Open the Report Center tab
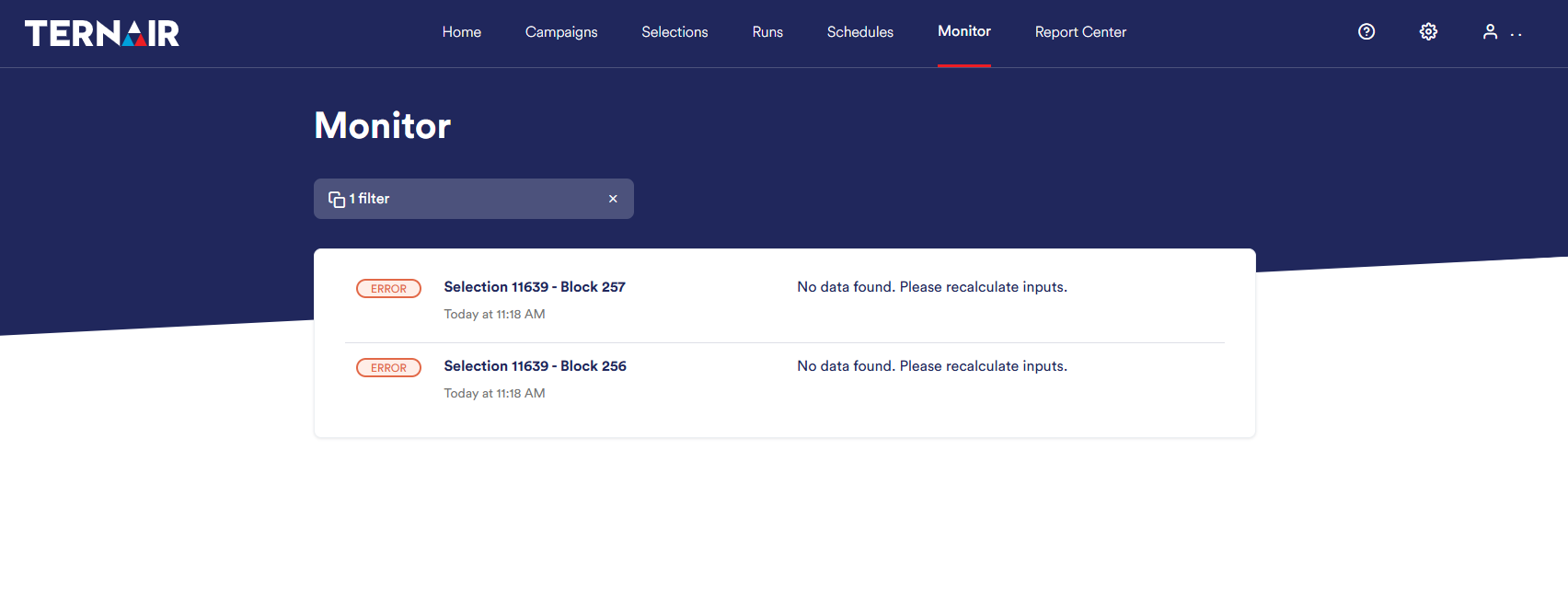 [1080, 32]
